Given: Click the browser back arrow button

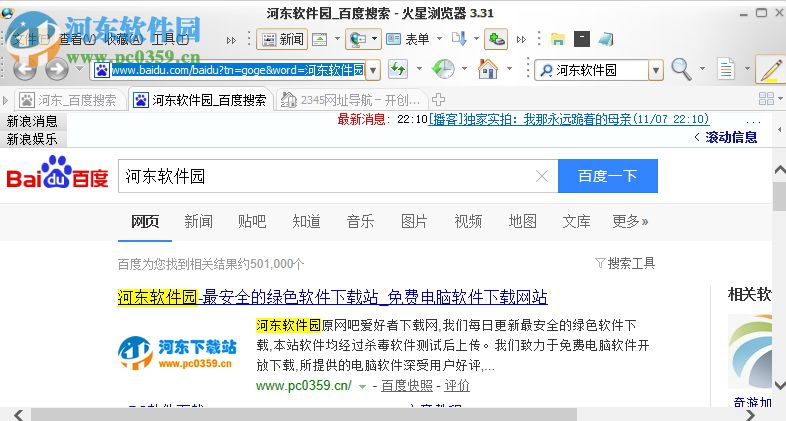Looking at the screenshot, I should pyautogui.click(x=25, y=69).
